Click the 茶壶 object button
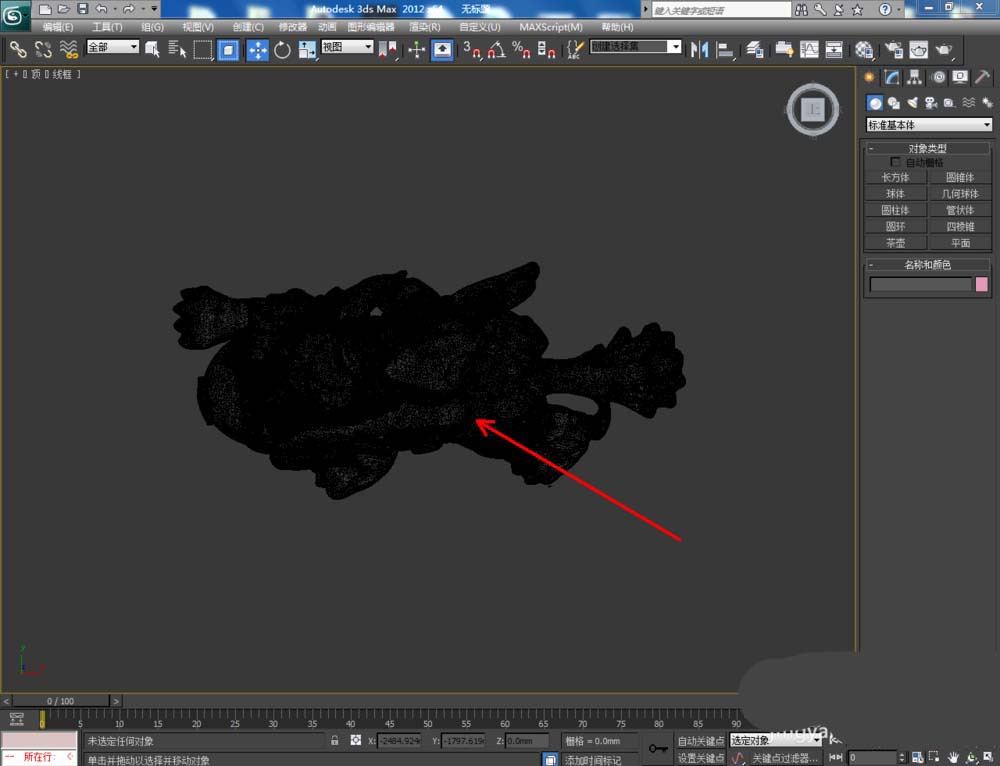 tap(895, 242)
